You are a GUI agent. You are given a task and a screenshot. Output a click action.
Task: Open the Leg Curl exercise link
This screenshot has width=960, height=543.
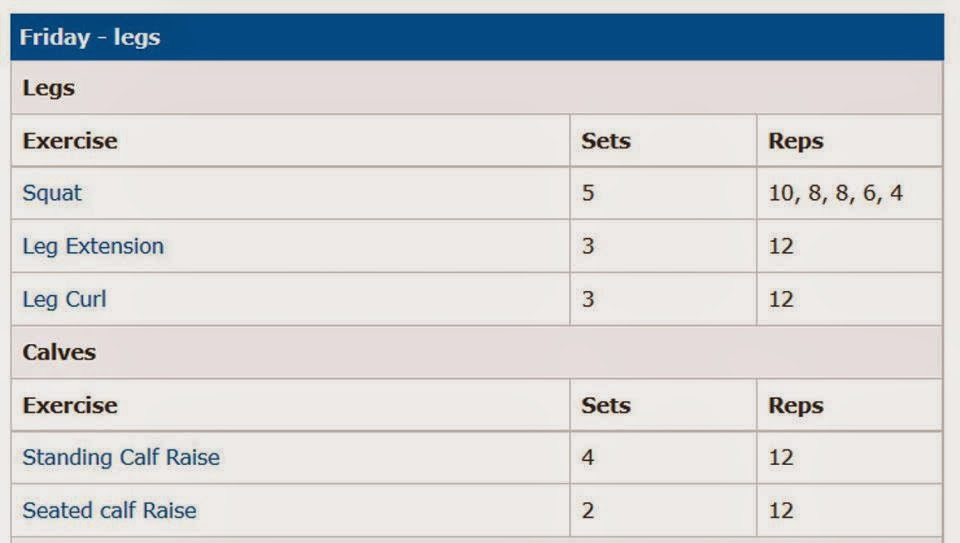tap(64, 299)
